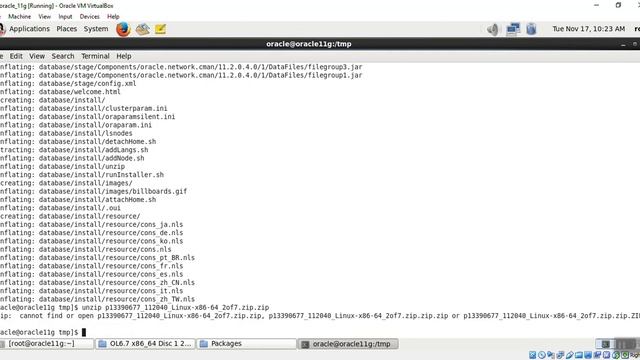The width and height of the screenshot is (640, 360).
Task: Open the notes launcher with pencil icon
Action: [160, 29]
